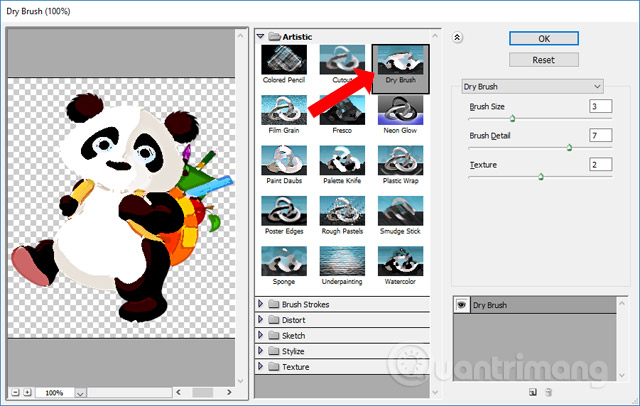Click the Brush Detail value field
The image size is (640, 406).
(x=600, y=135)
